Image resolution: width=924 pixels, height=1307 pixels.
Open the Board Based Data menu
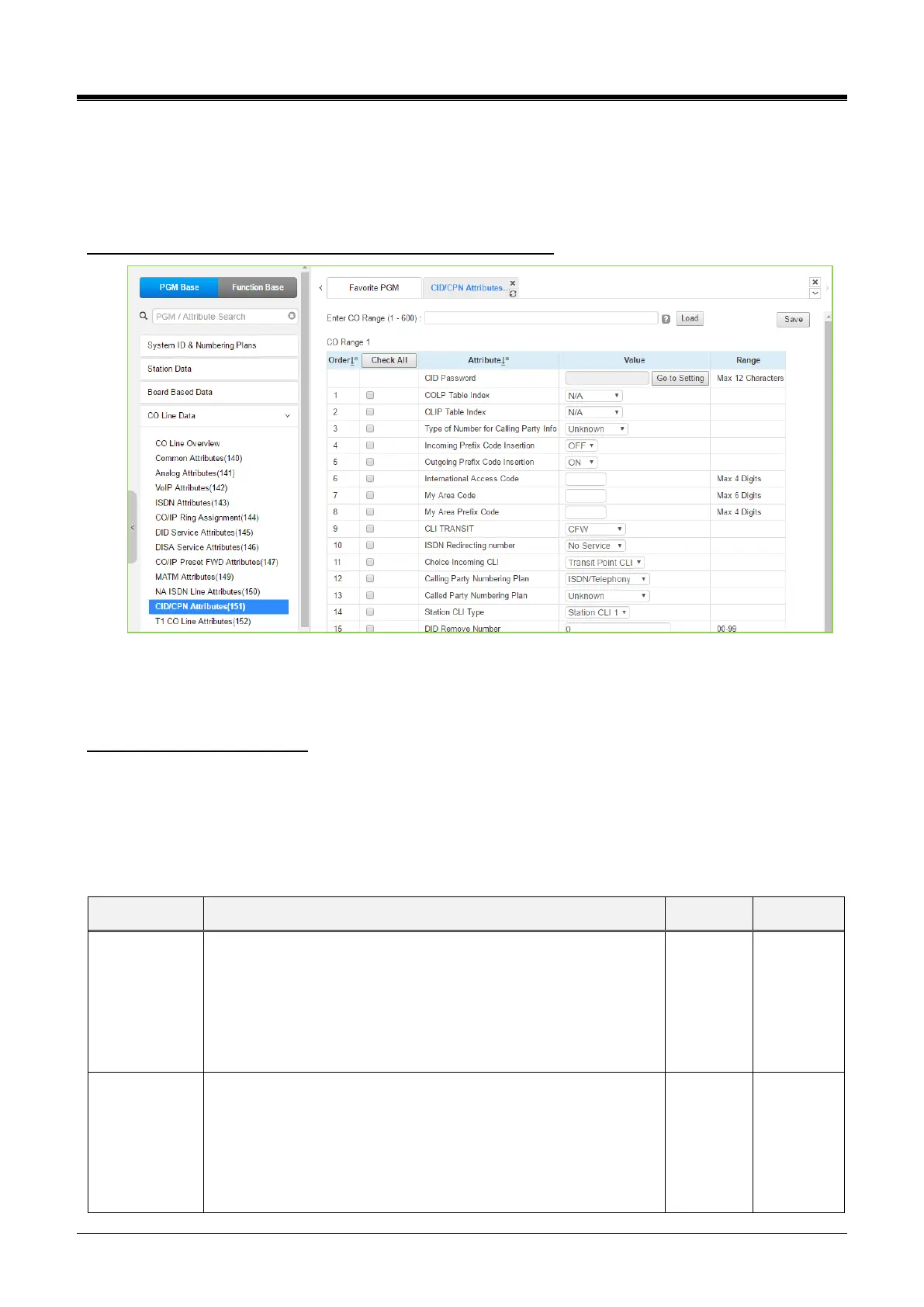tap(219, 392)
